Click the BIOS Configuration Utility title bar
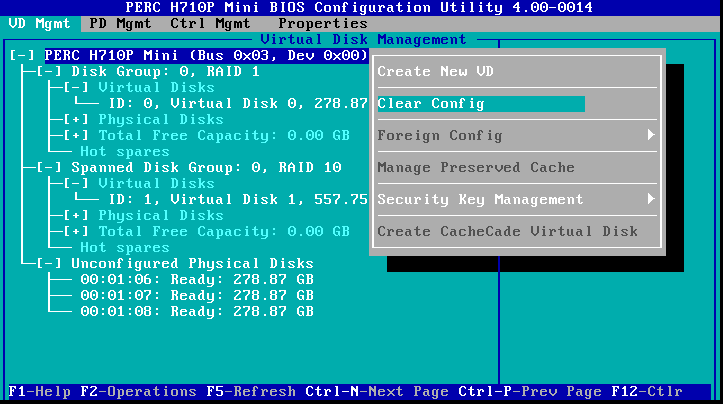723x404 pixels. click(359, 7)
